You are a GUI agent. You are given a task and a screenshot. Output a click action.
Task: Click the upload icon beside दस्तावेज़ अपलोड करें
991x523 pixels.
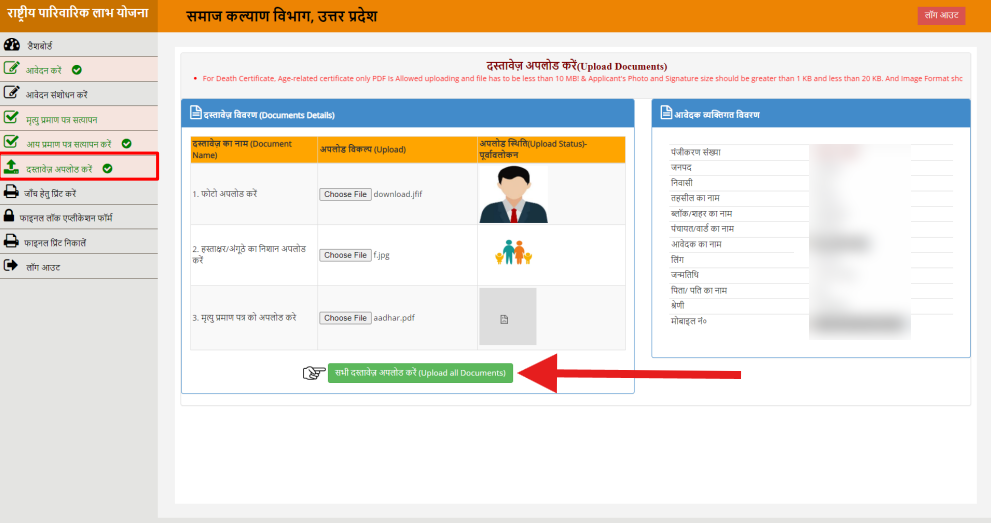(x=11, y=167)
